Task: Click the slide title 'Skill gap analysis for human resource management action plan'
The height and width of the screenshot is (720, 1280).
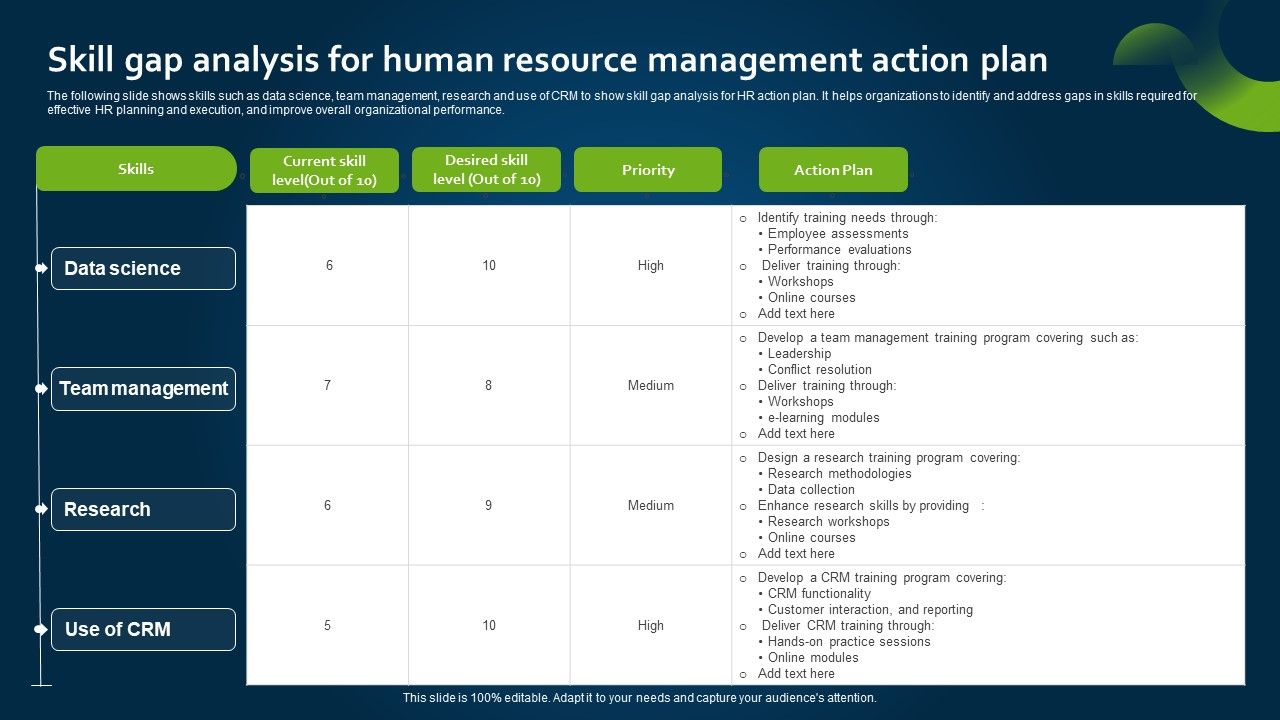Action: coord(548,60)
